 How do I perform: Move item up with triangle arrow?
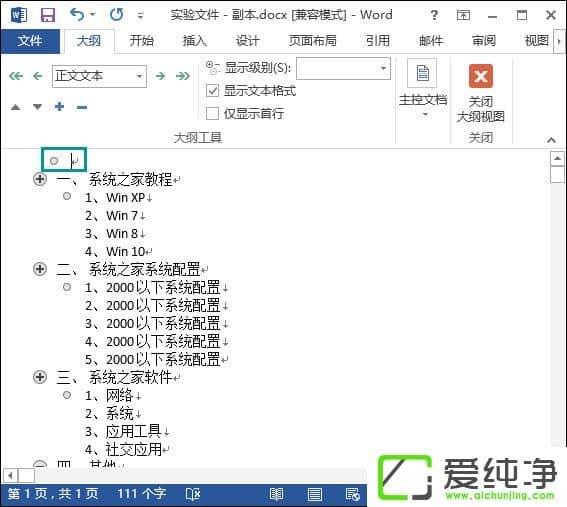pos(16,107)
